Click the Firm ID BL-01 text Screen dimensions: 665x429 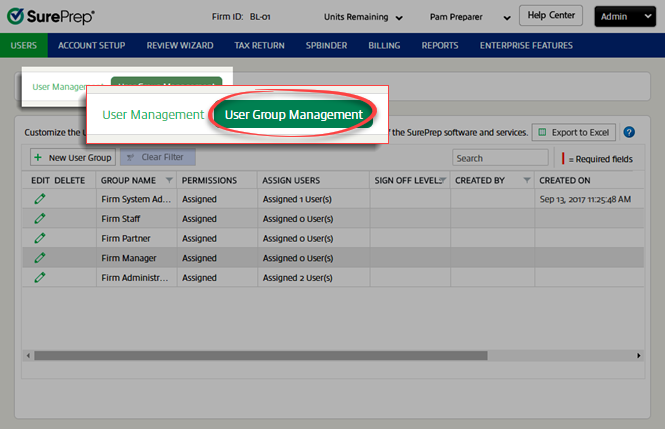pyautogui.click(x=241, y=17)
